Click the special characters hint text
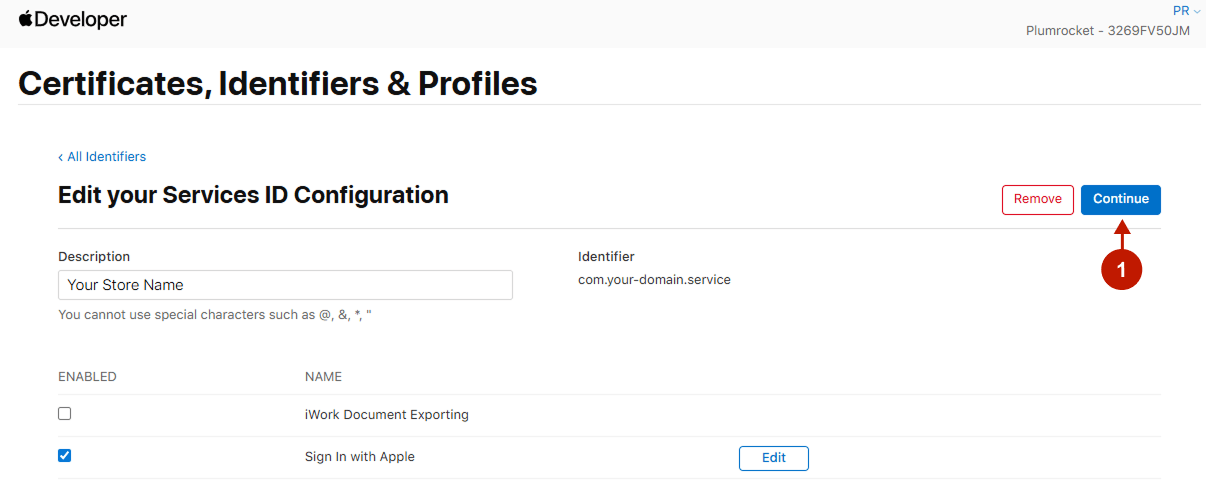 coord(214,315)
